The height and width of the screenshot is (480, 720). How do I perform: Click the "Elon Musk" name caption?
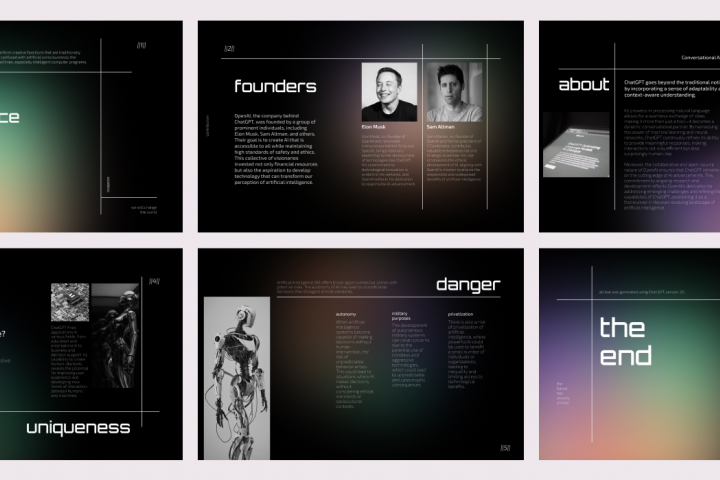pos(374,127)
